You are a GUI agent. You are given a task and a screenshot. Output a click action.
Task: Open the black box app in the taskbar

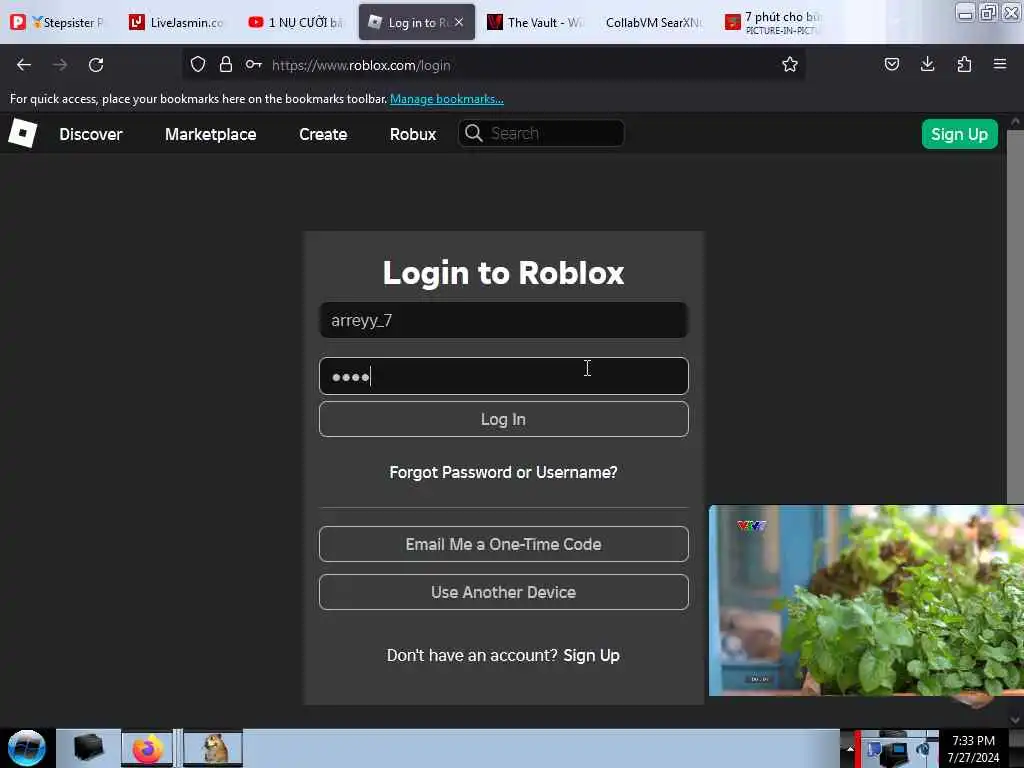pyautogui.click(x=88, y=748)
